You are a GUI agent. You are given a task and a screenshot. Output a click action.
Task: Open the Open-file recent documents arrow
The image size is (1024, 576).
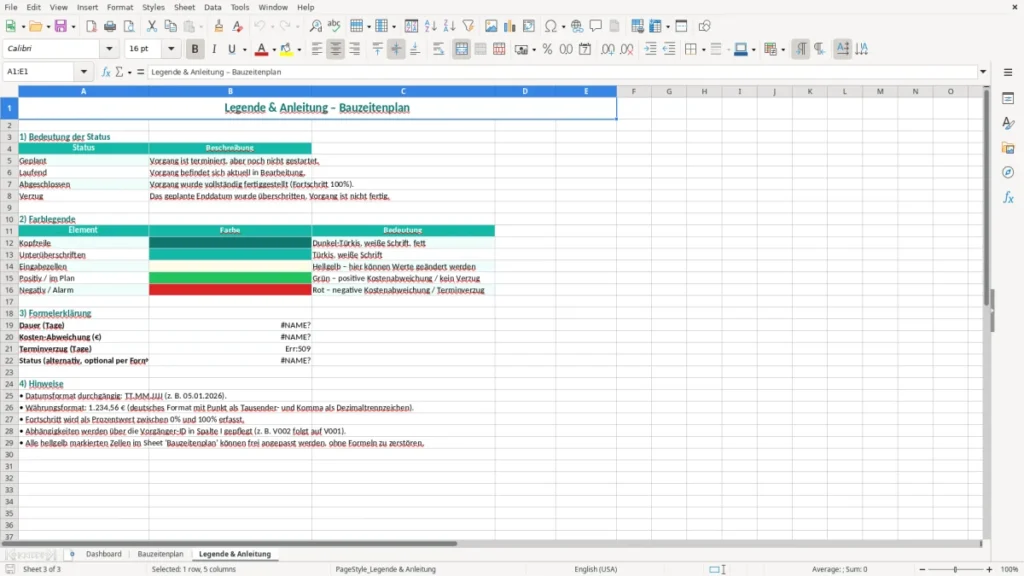[48, 27]
